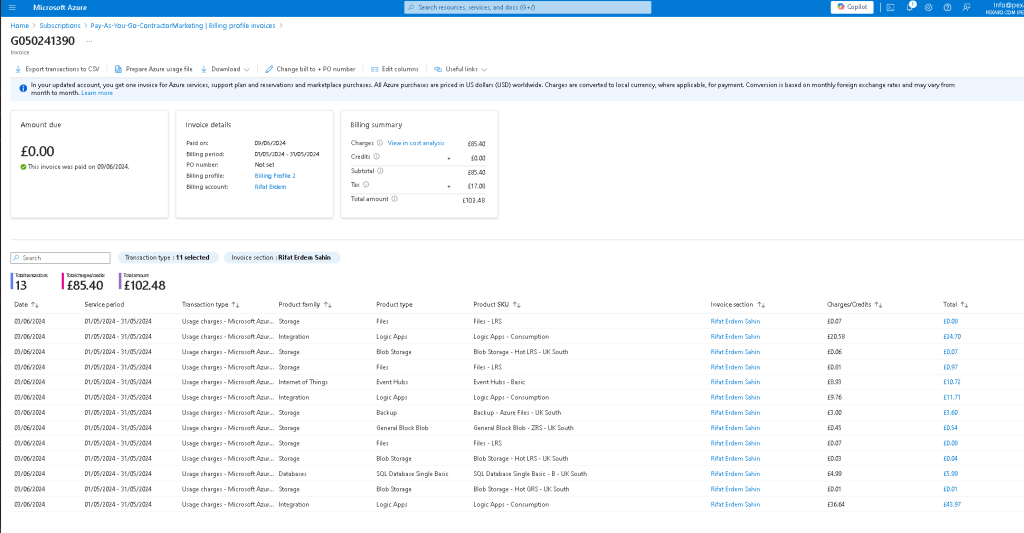Click the Microsoft Azure logo text

(x=59, y=7)
